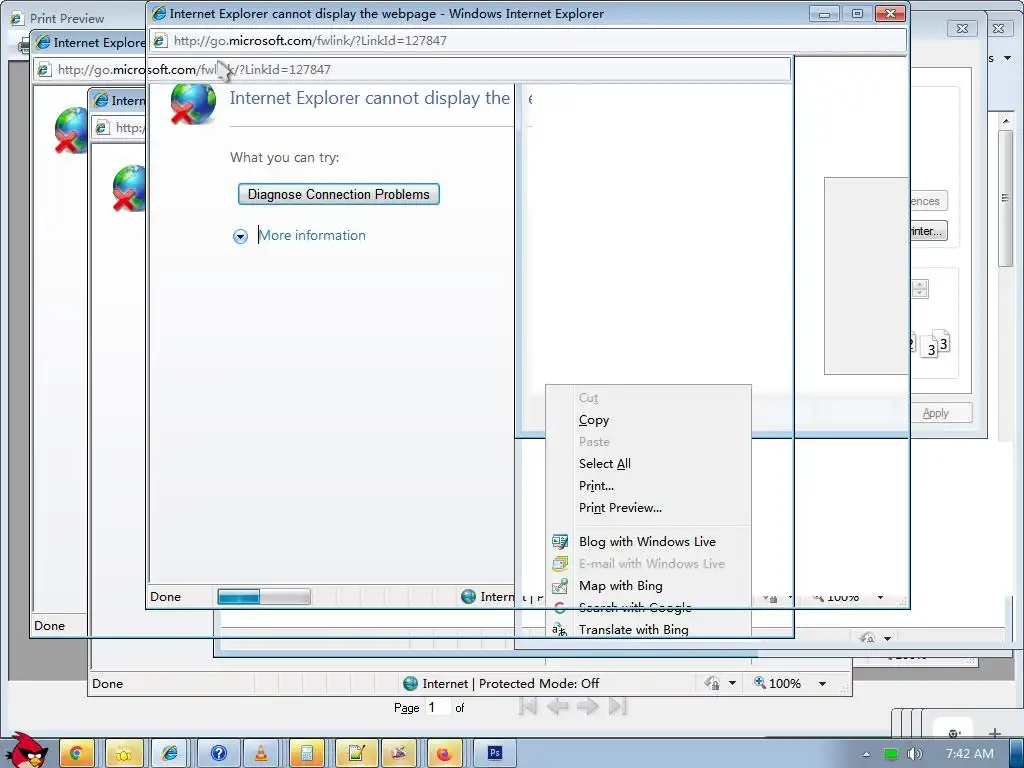Open Internet Explorer taskbar icon
Viewport: 1024px width, 768px height.
(170, 754)
